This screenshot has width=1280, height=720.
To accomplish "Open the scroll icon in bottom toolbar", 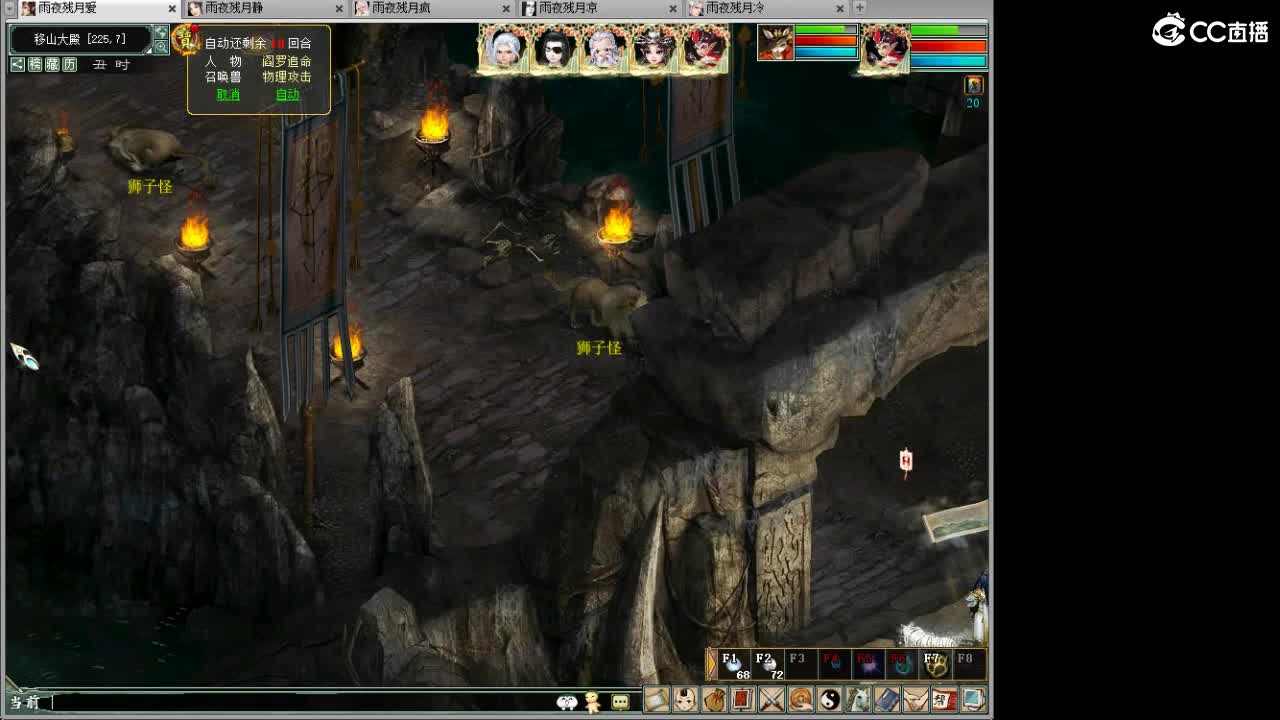I will [x=656, y=699].
